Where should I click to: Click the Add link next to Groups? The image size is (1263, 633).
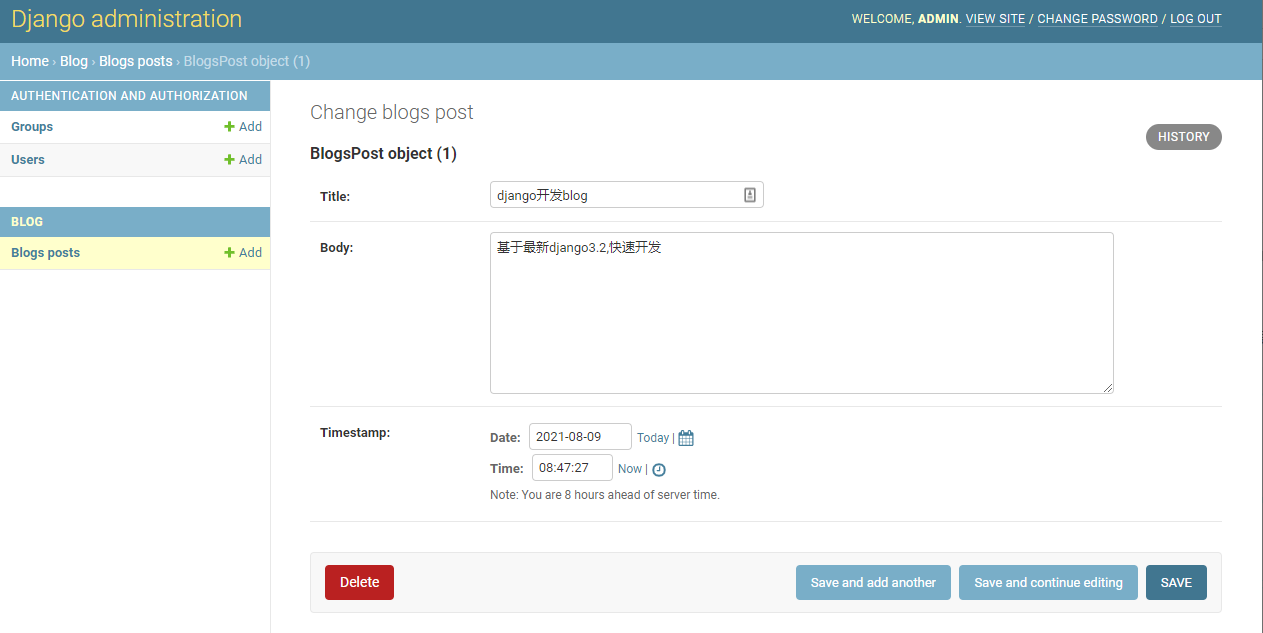243,127
